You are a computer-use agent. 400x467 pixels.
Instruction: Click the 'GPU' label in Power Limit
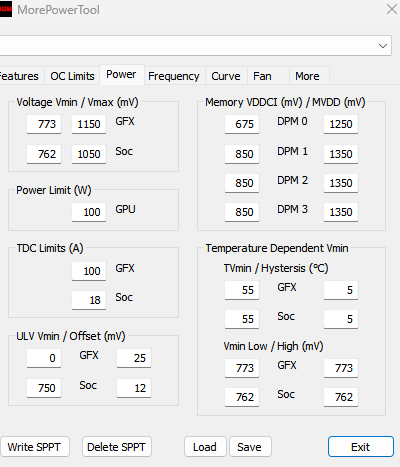[125, 209]
